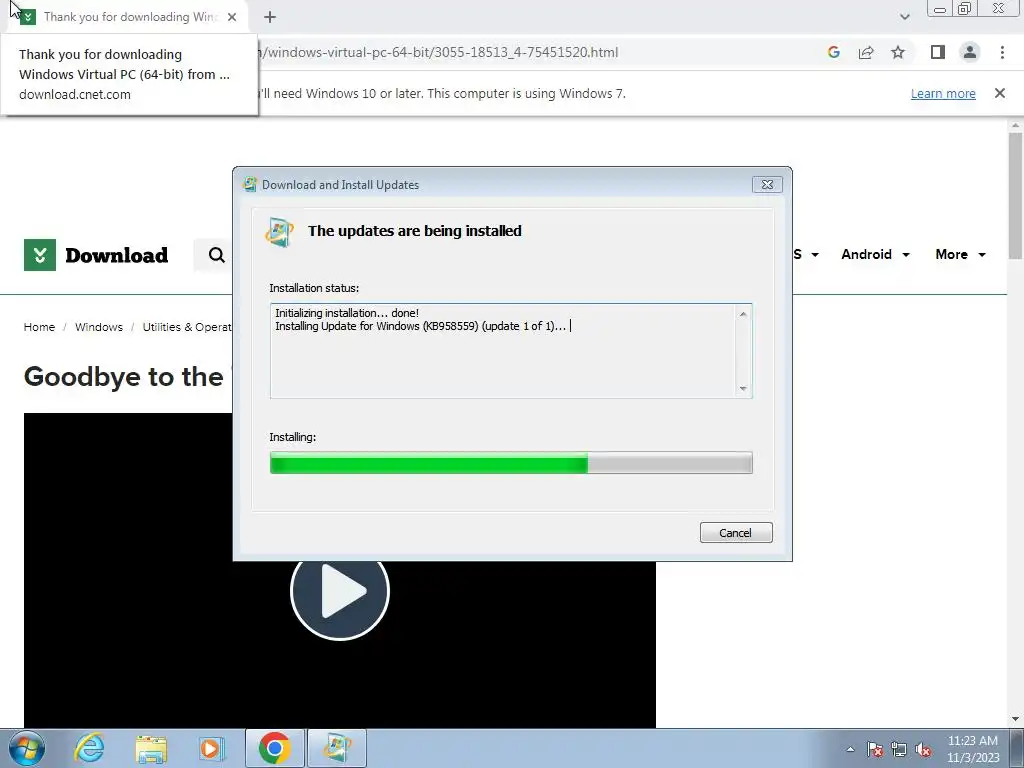The height and width of the screenshot is (768, 1024).
Task: Open Utilities & Operating breadcrumb link
Action: pos(187,327)
